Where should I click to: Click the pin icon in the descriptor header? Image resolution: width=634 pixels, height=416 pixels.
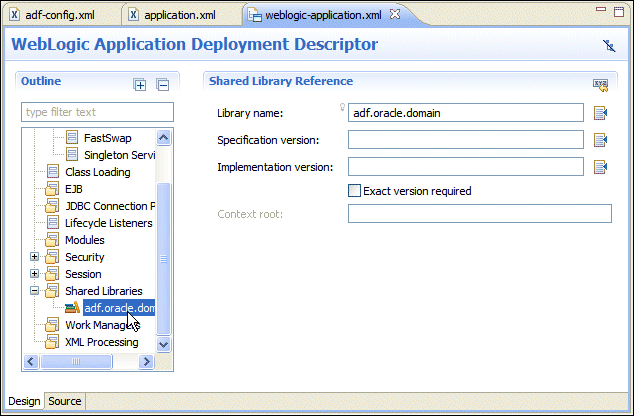[x=609, y=46]
